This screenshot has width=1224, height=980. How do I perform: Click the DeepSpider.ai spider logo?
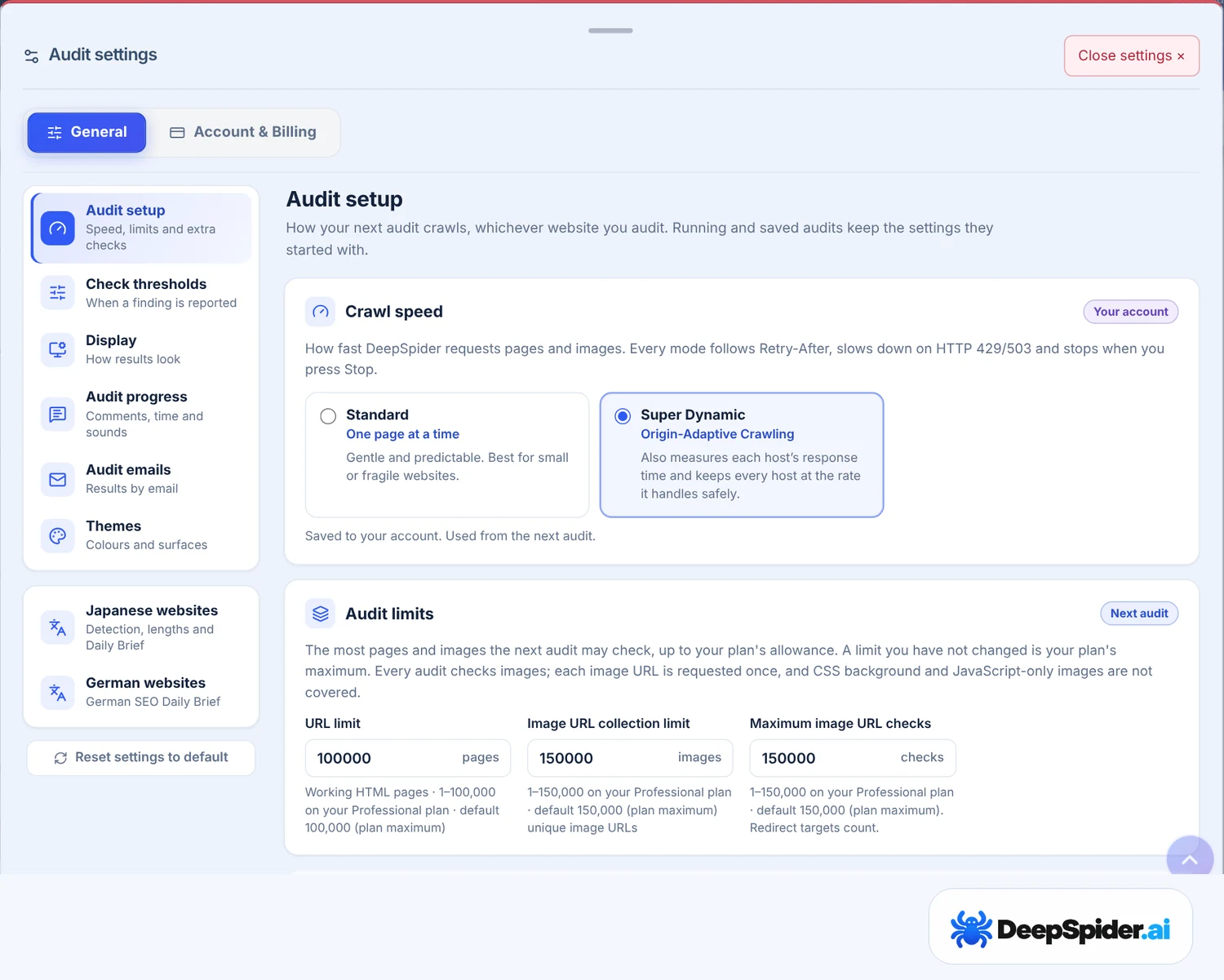971,929
